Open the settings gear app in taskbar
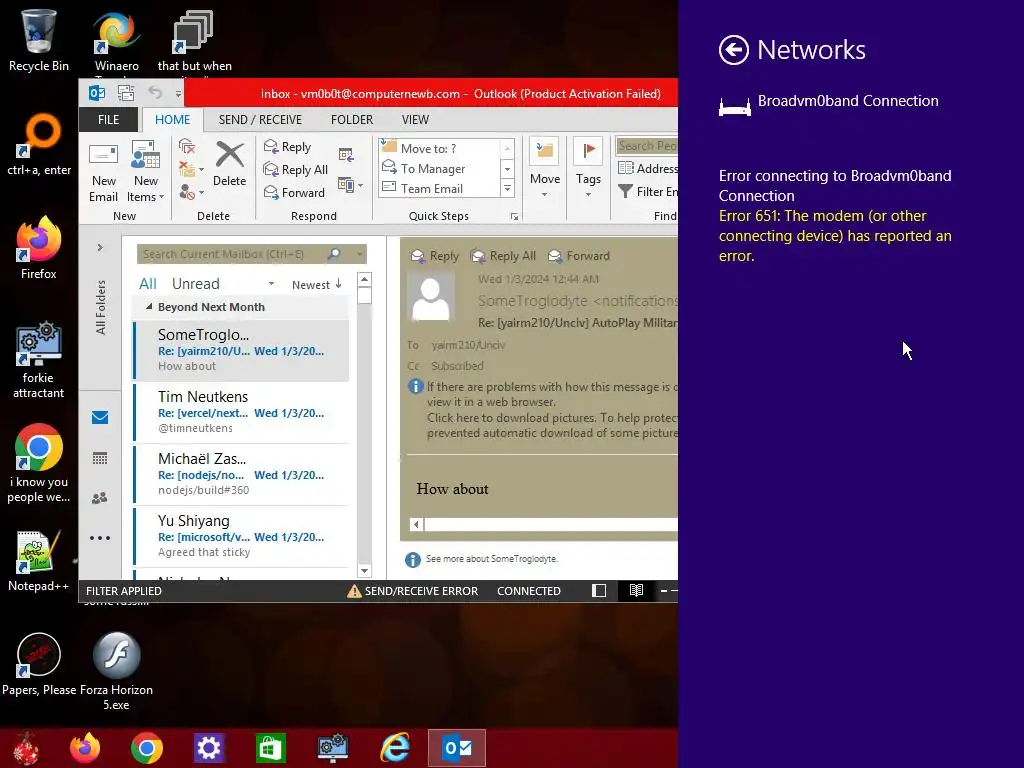This screenshot has width=1024, height=768. (x=209, y=748)
